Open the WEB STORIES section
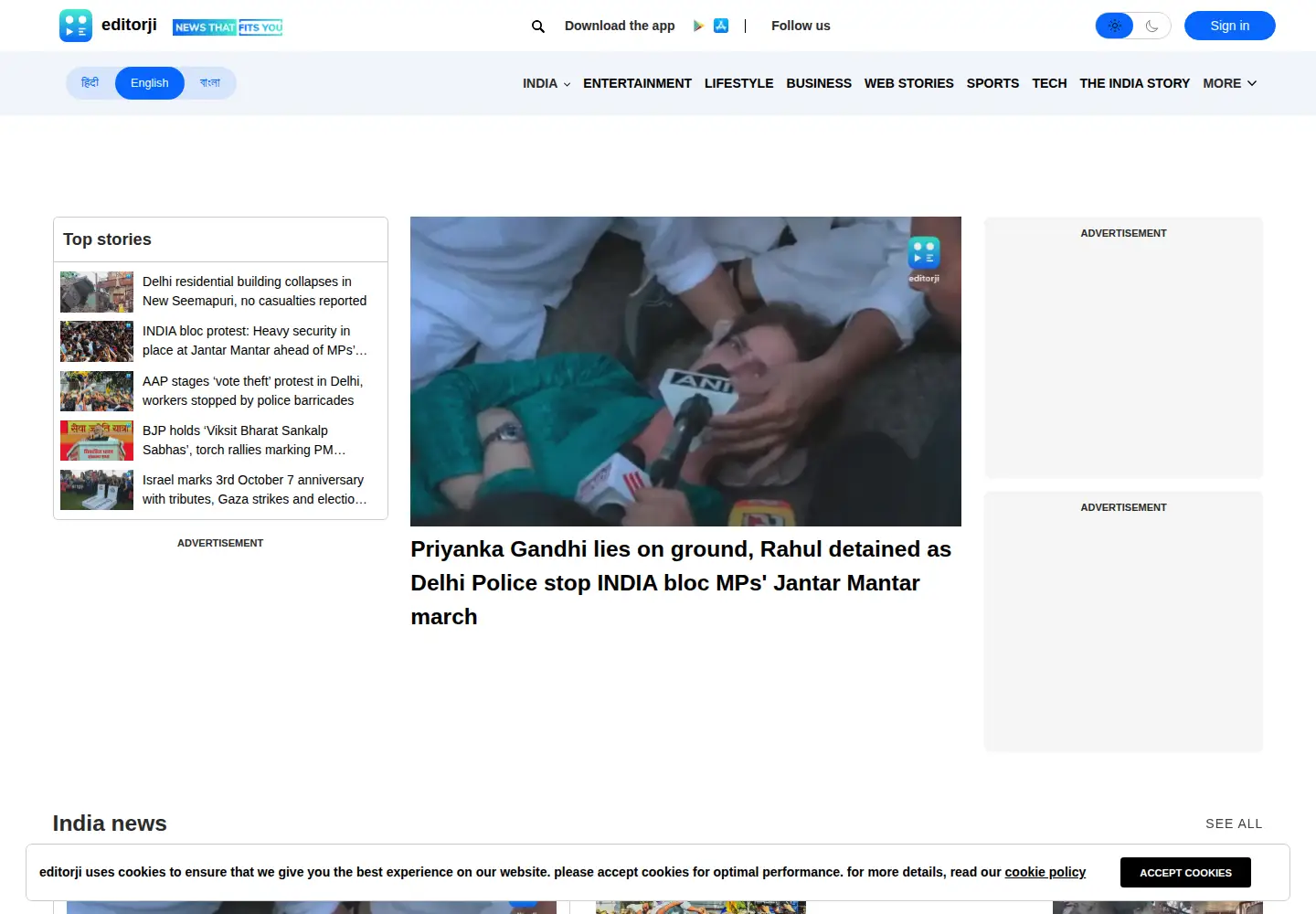 [909, 83]
